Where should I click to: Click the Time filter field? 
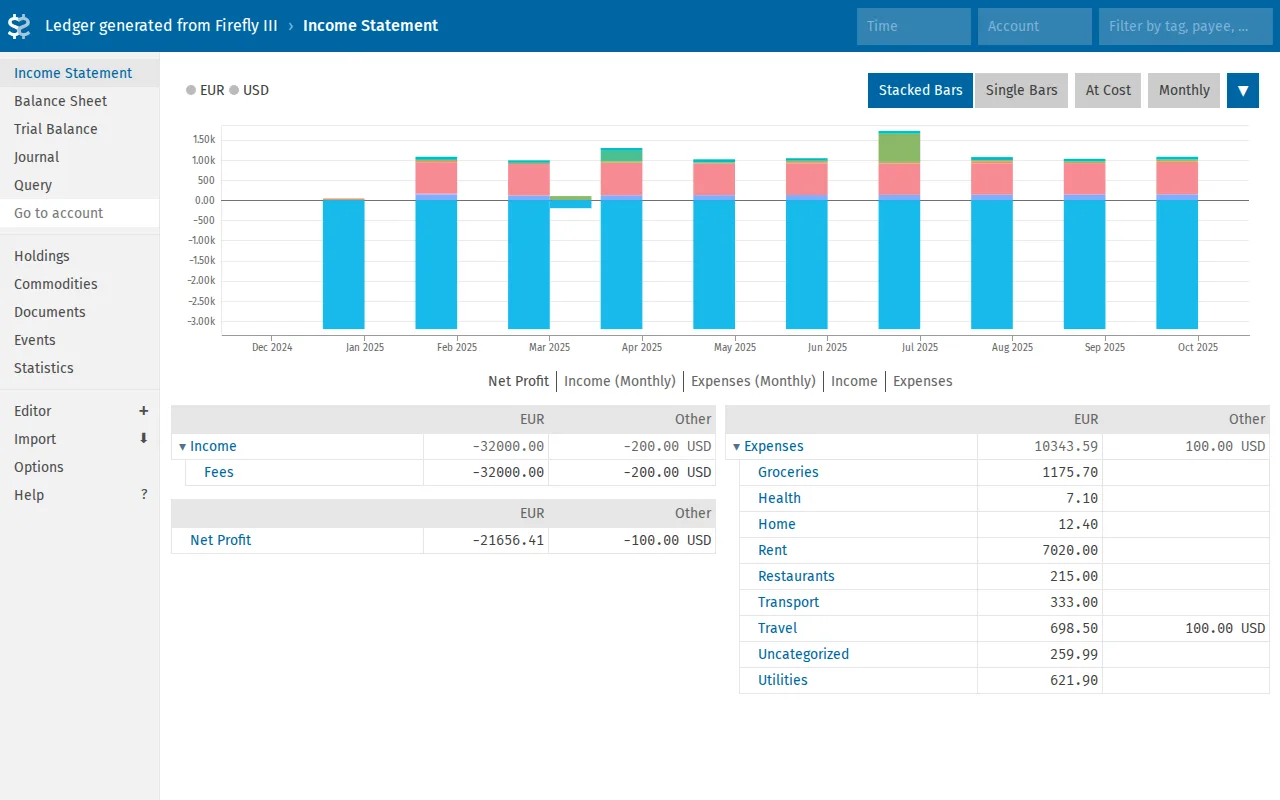pyautogui.click(x=914, y=26)
